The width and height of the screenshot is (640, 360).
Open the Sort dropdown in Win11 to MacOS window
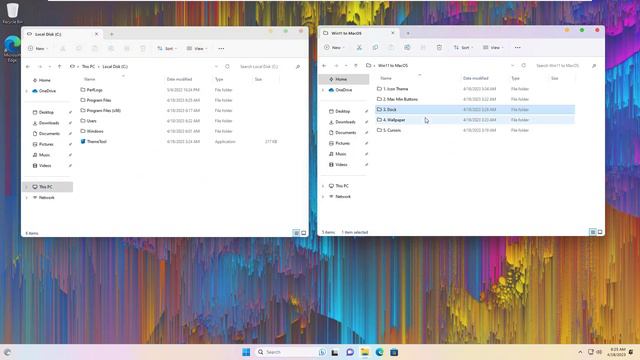coord(464,48)
